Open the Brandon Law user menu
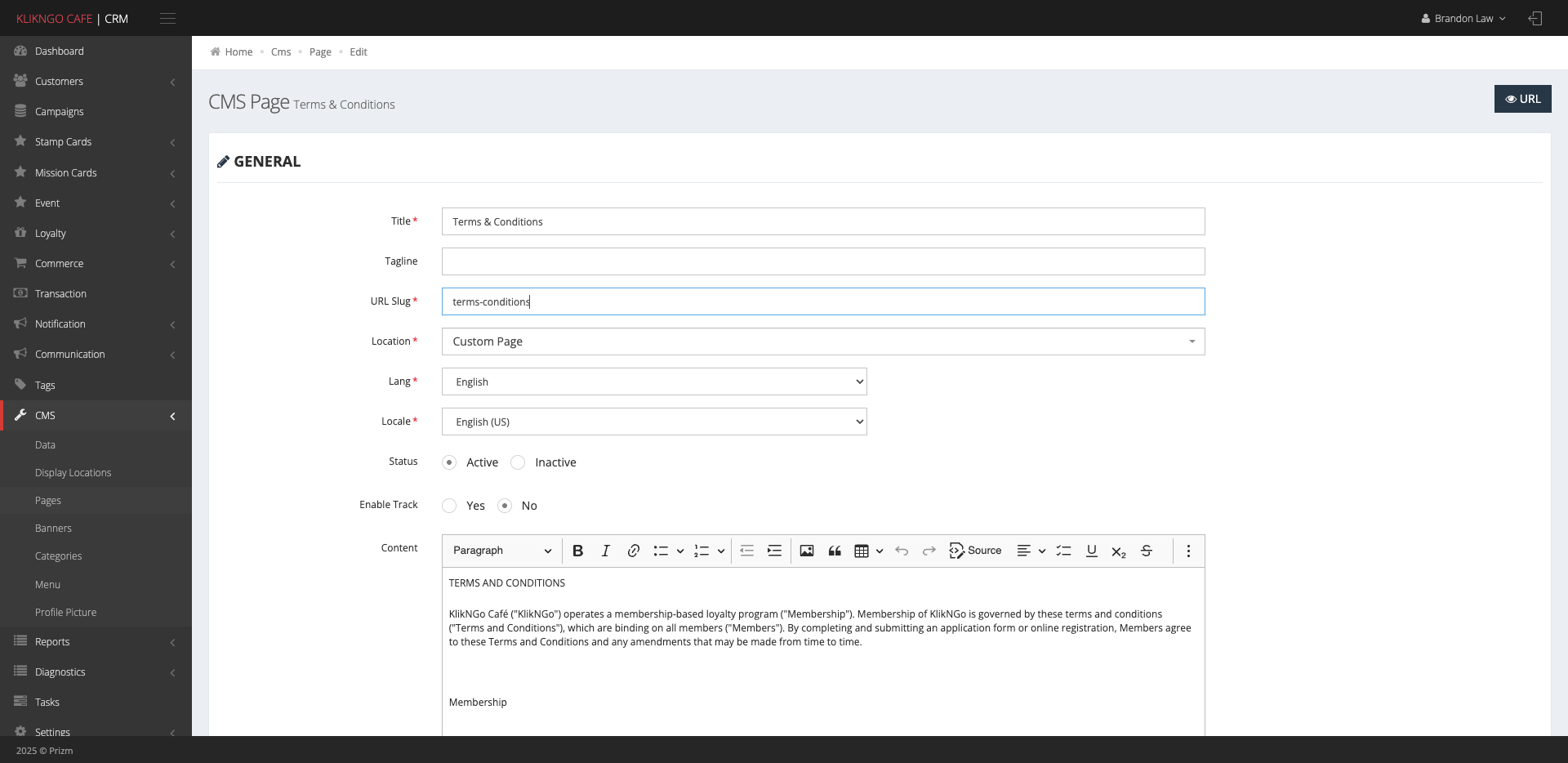This screenshot has height=763, width=1568. pos(1463,18)
